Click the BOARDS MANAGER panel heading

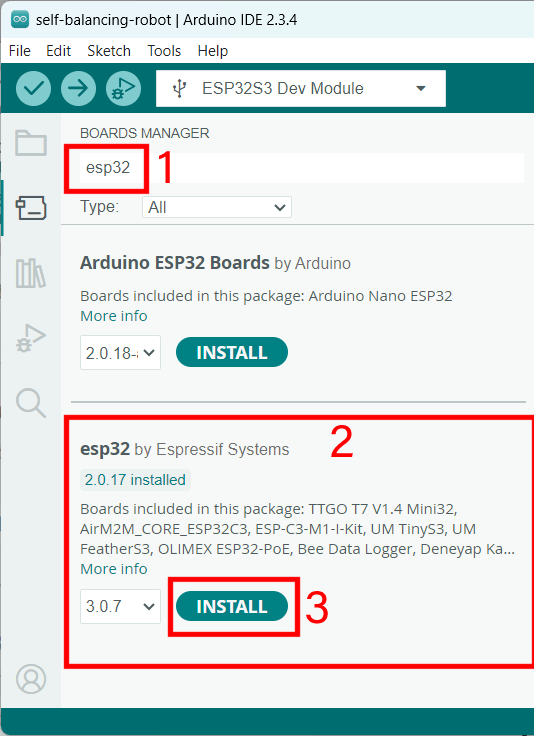(145, 133)
